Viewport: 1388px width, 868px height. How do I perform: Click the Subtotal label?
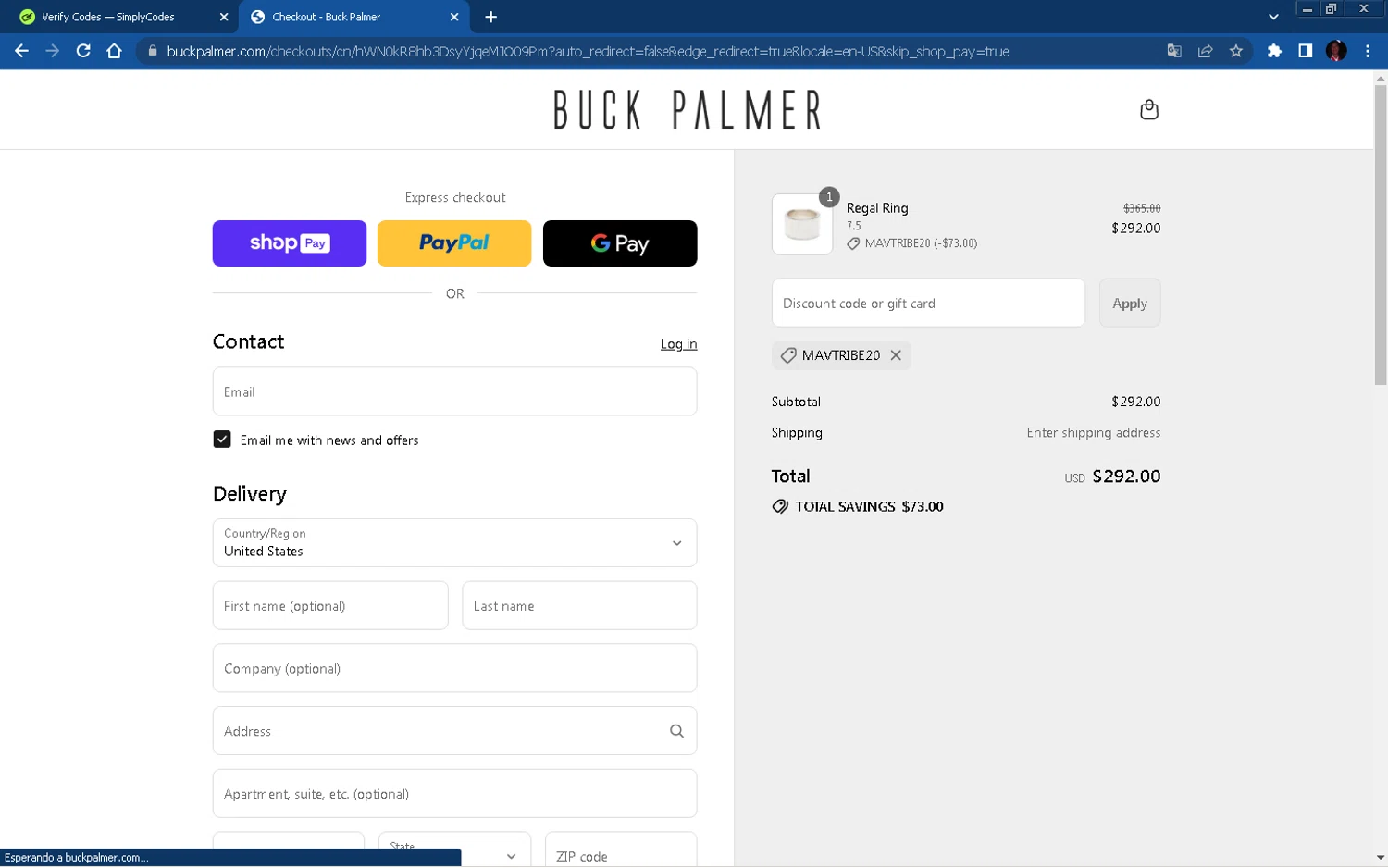pos(796,402)
